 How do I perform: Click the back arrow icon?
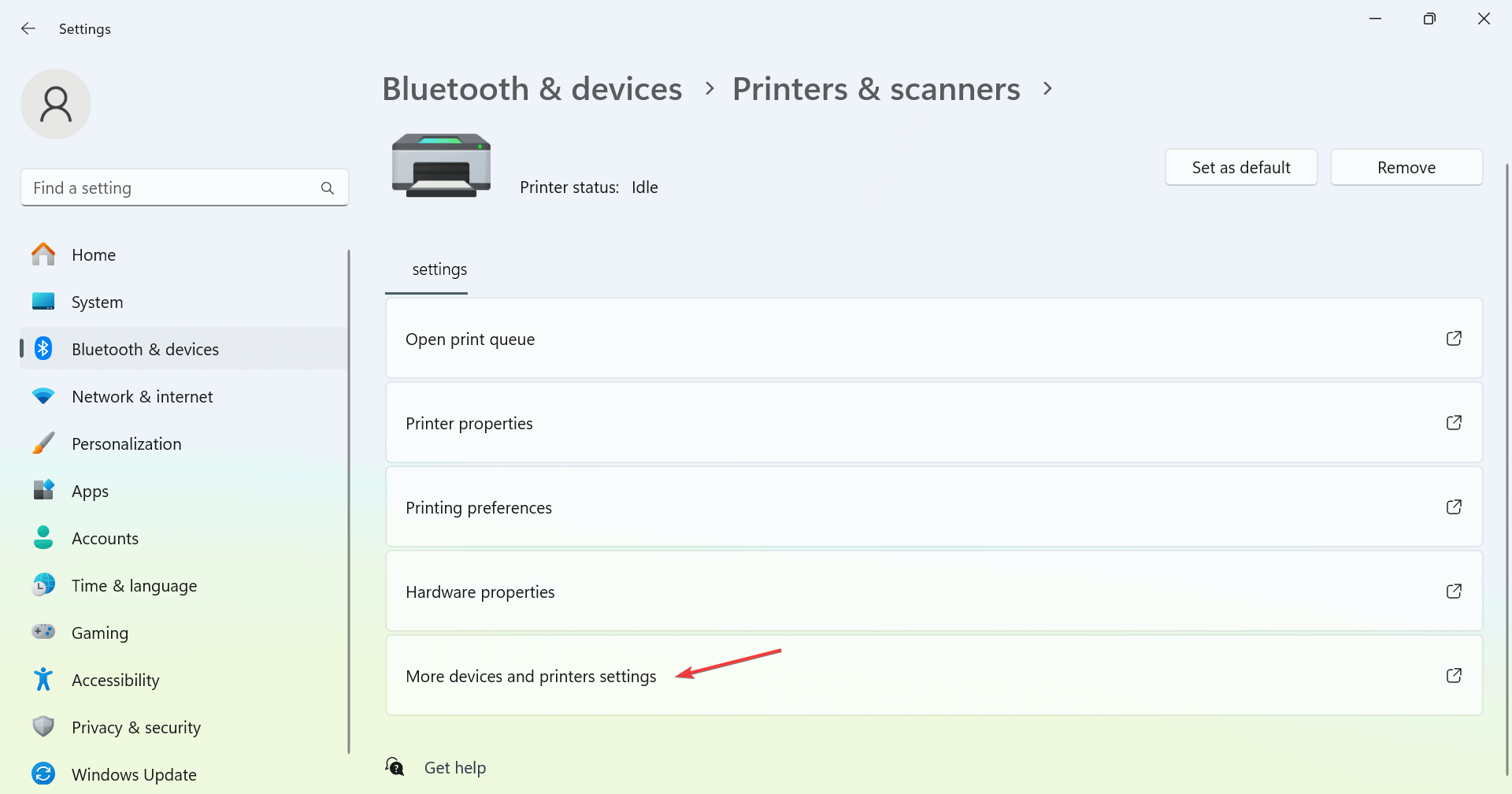(28, 28)
